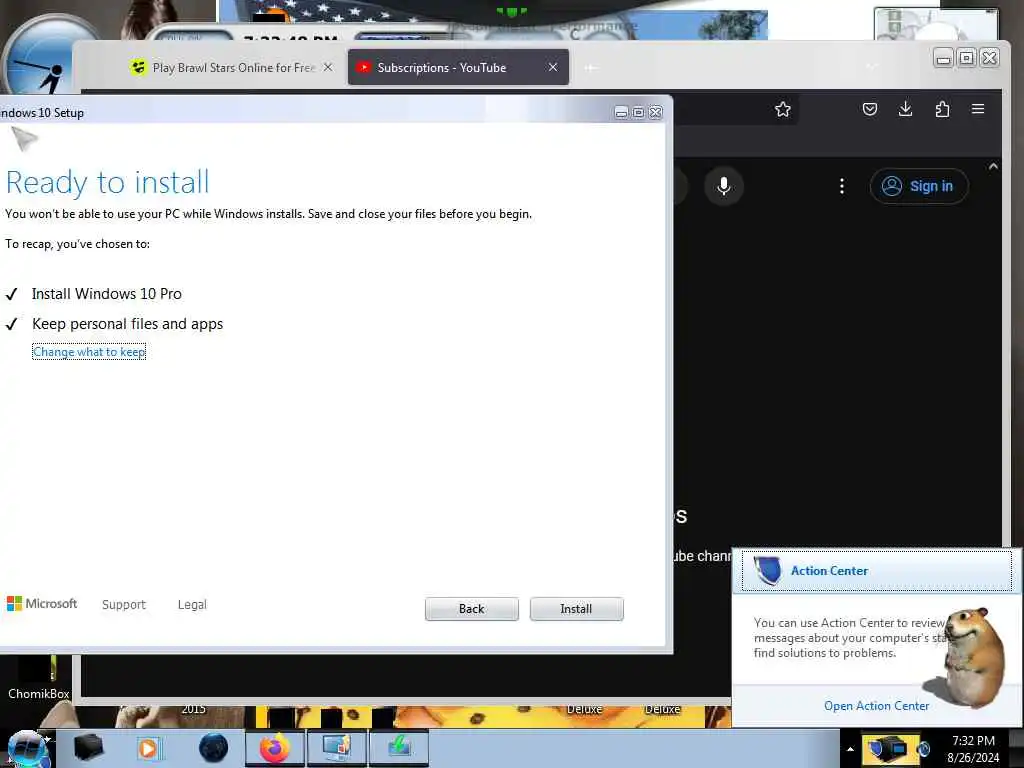
Task: Switch to Firefox from the taskbar
Action: click(275, 748)
